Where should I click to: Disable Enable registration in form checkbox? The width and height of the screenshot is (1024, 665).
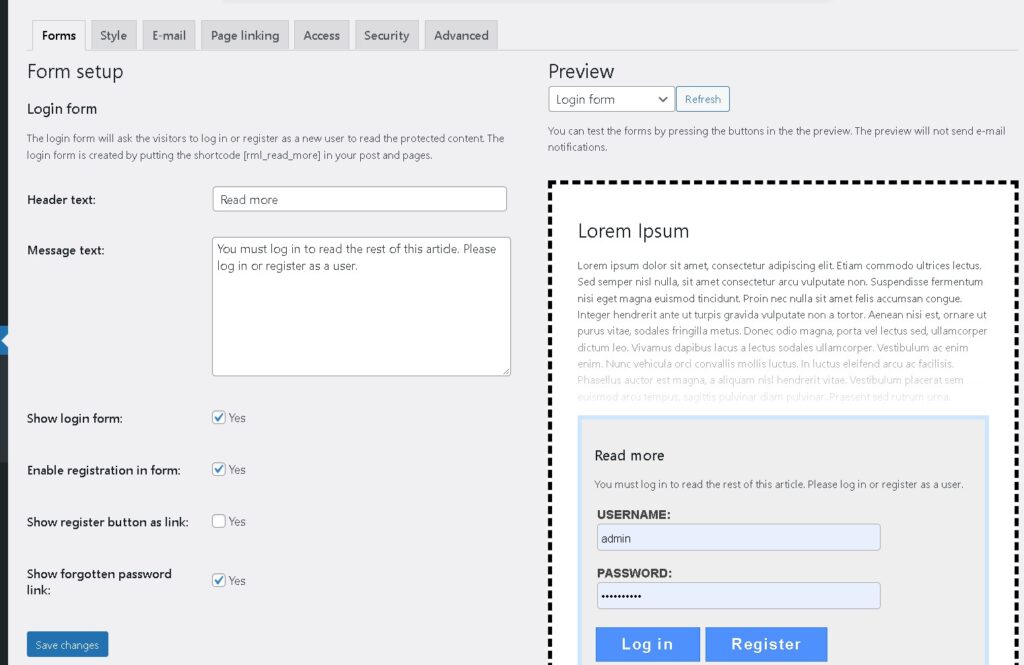coord(219,469)
